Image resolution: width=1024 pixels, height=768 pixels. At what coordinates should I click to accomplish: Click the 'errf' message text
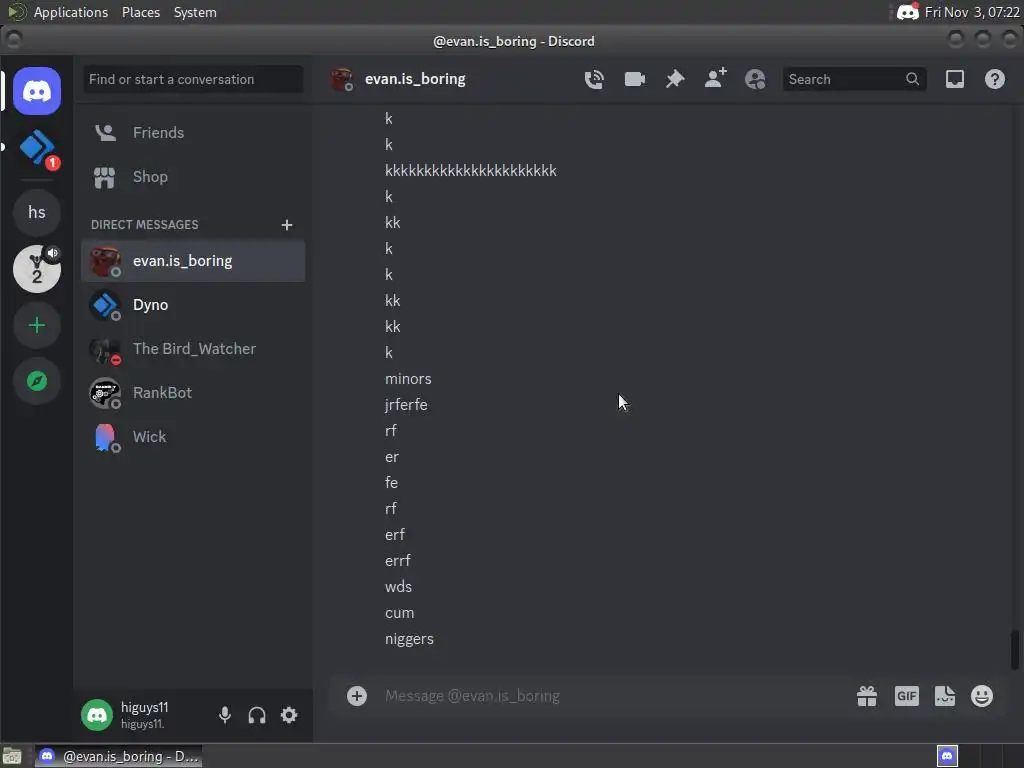pos(398,560)
